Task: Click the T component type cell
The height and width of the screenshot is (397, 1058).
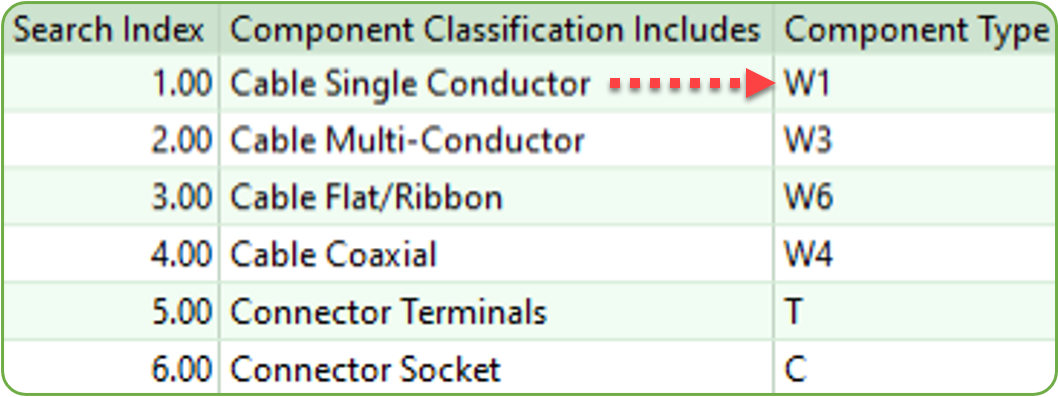Action: coord(914,312)
